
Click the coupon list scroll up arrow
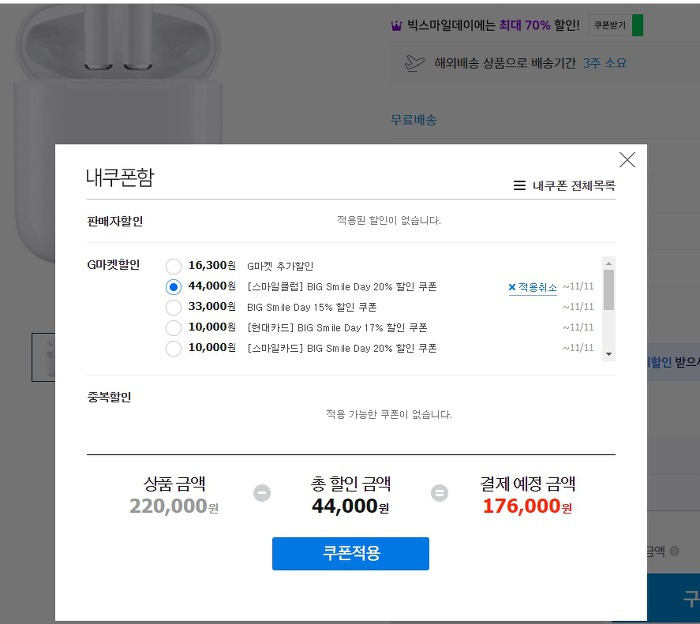[608, 263]
